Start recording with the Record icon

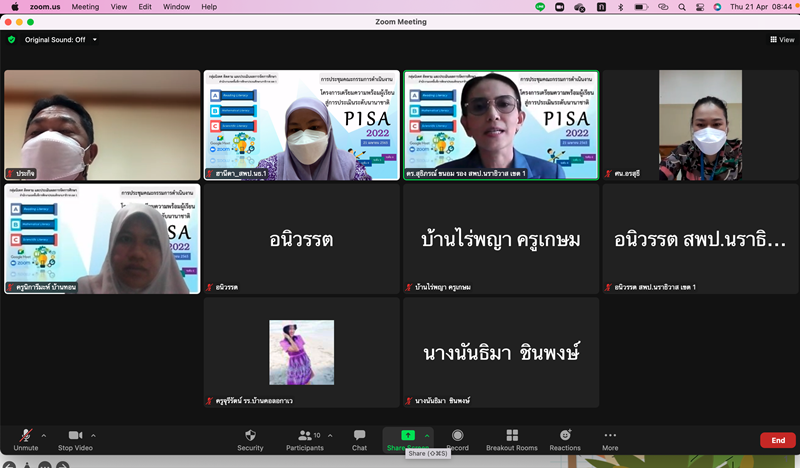pyautogui.click(x=457, y=436)
